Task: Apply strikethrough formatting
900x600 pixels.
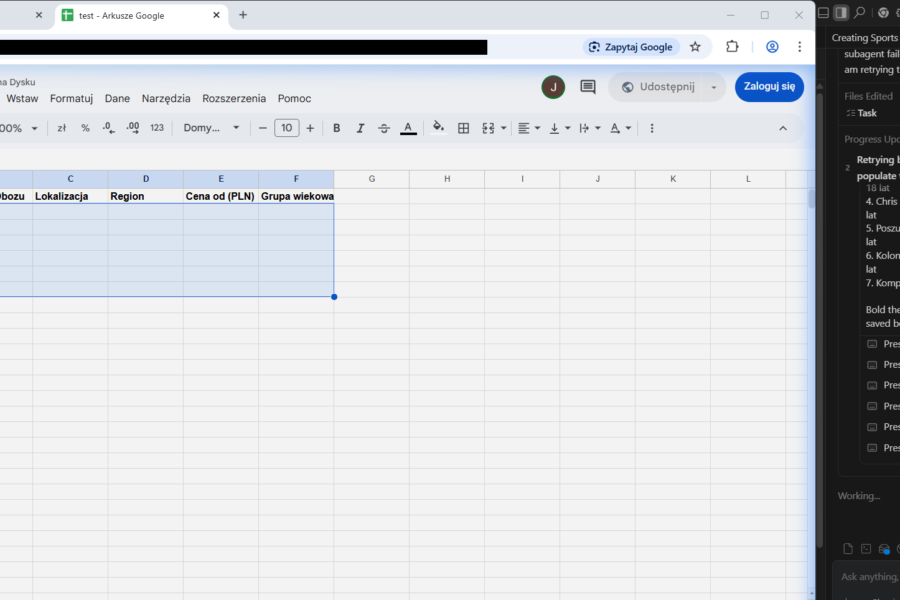Action: point(384,128)
